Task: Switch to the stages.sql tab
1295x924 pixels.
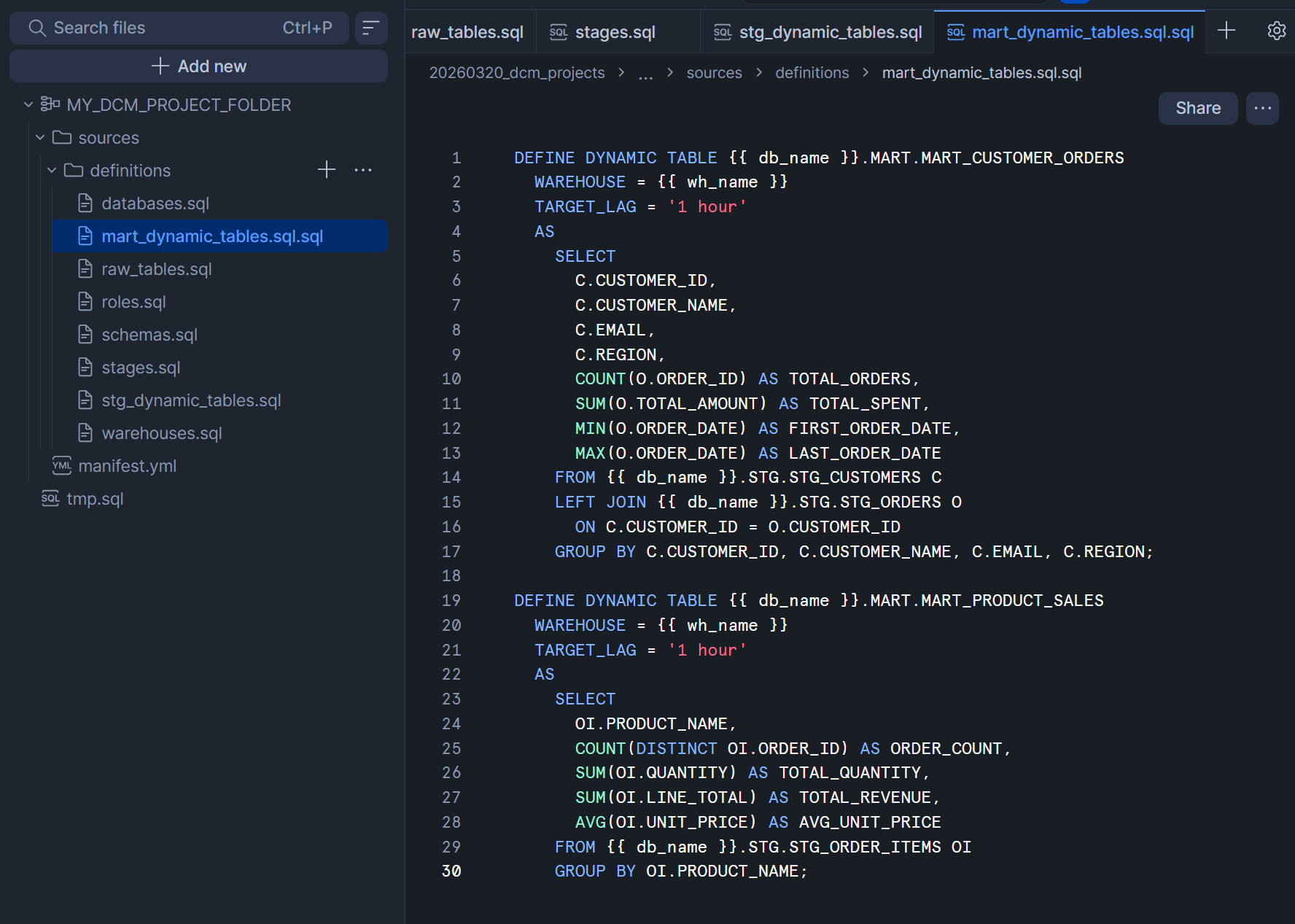Action: click(615, 32)
